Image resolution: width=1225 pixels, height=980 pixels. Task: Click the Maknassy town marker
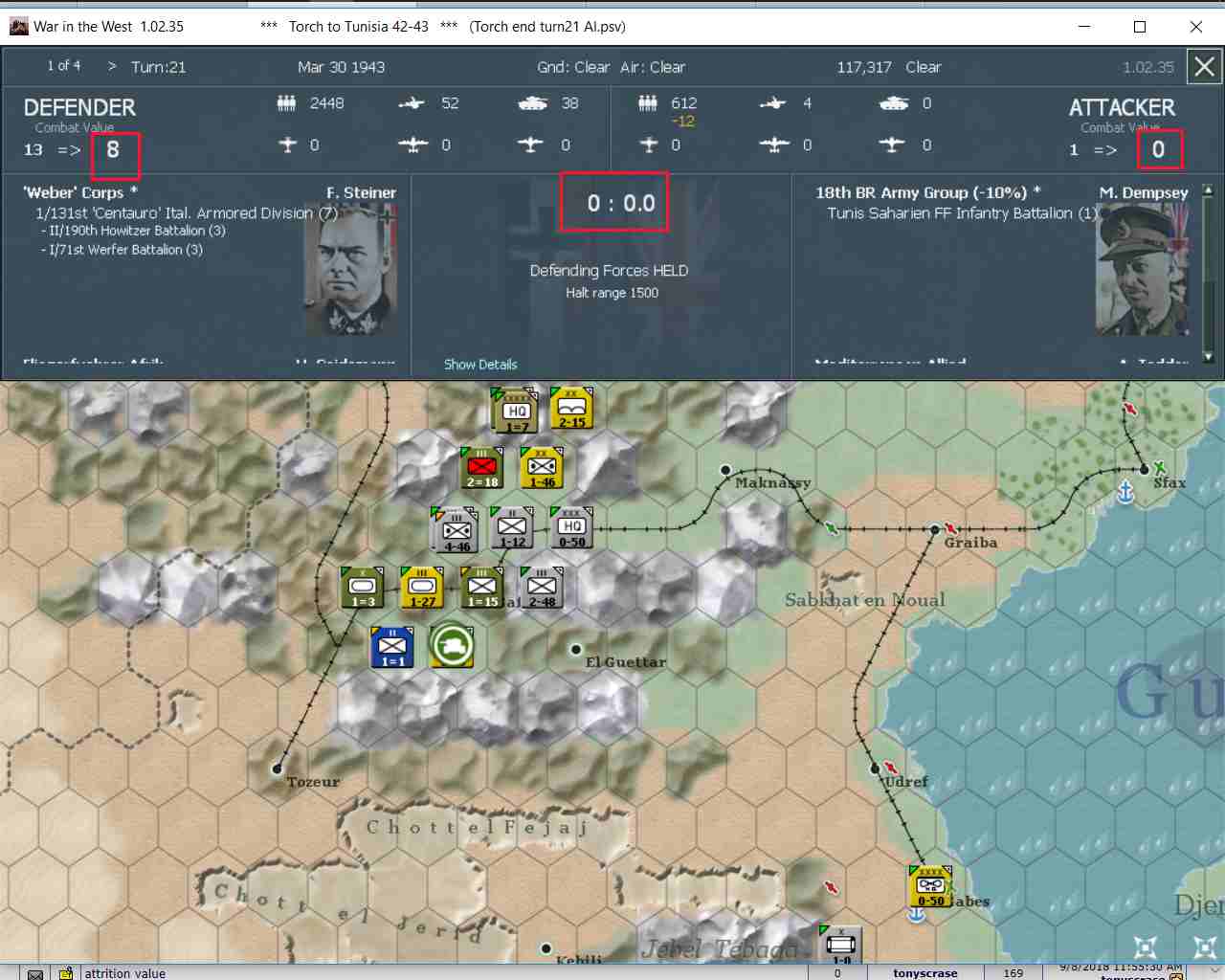click(x=725, y=470)
